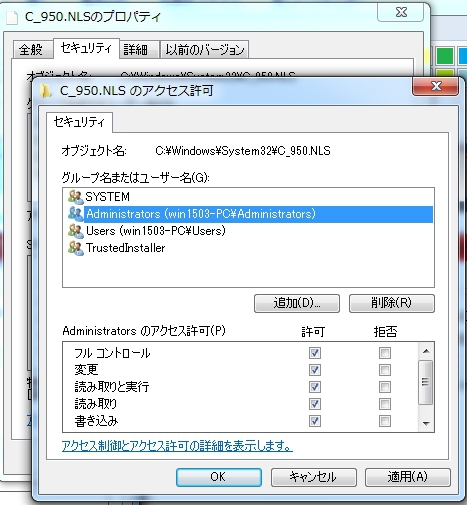This screenshot has width=467, height=505.
Task: Click the green color tile behind dialogs
Action: 445,56
